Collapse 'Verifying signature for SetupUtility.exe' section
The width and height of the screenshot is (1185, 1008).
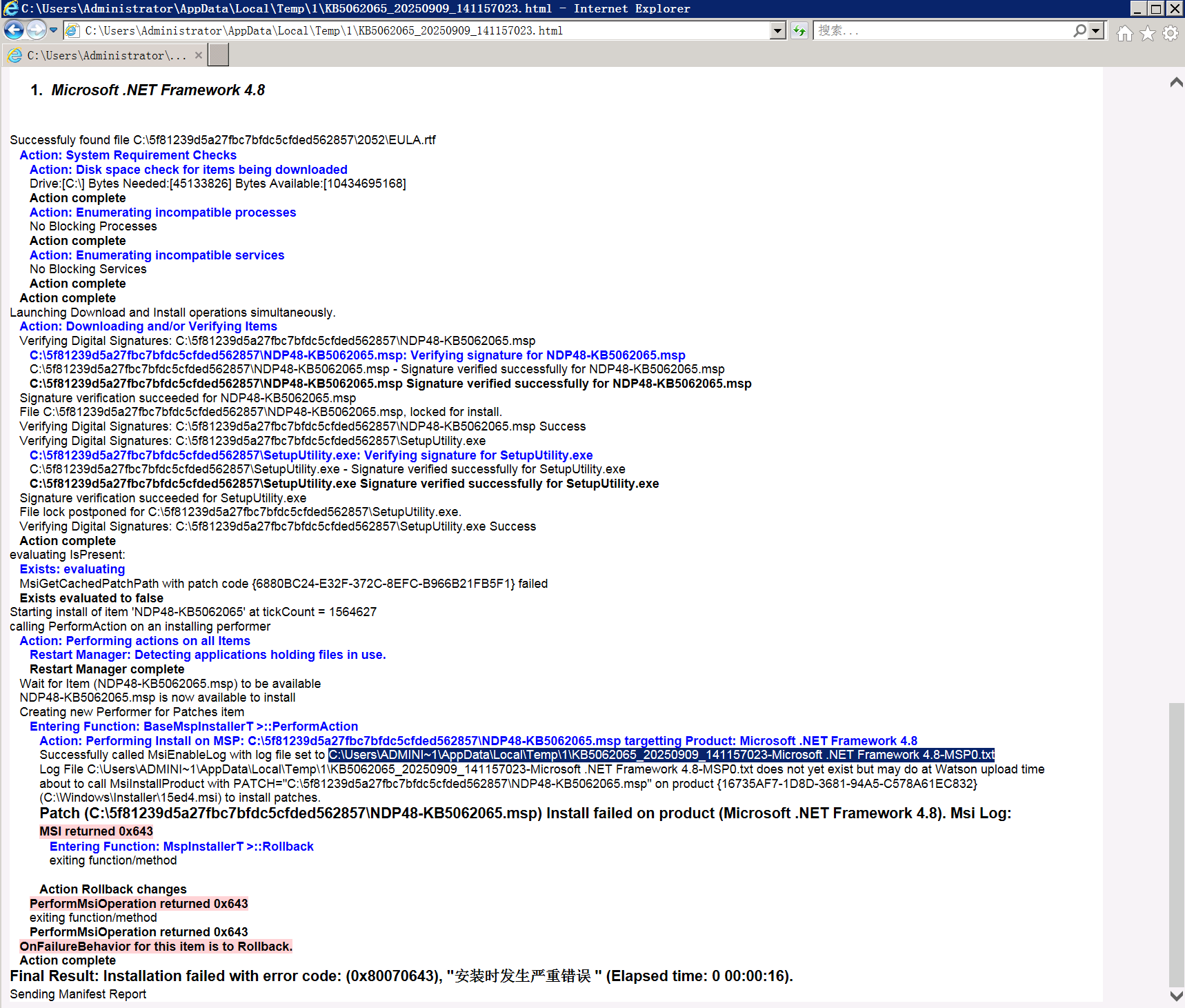pos(311,455)
